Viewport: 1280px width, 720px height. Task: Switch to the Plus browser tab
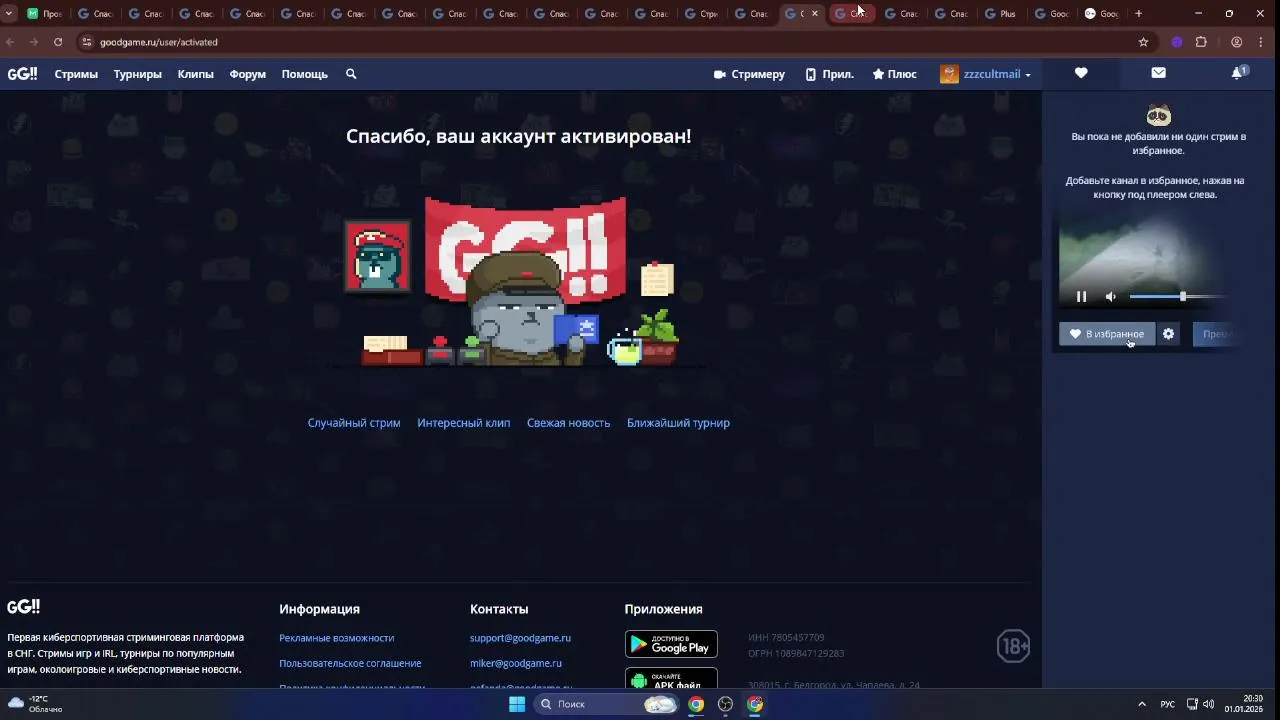[1001, 14]
